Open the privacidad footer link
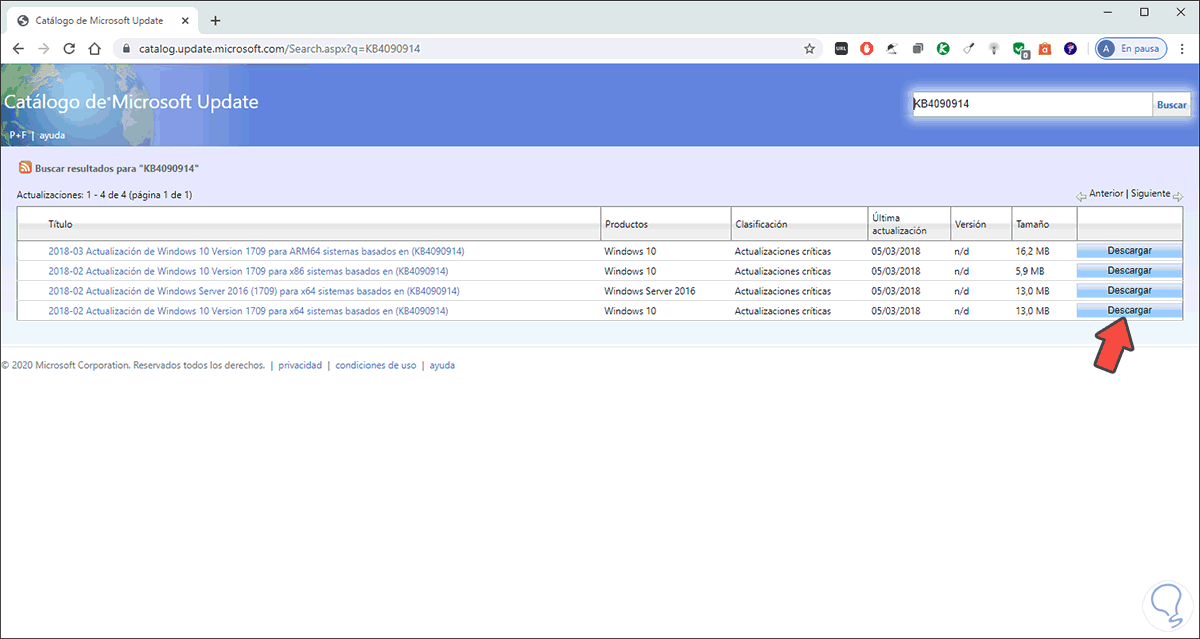 300,366
